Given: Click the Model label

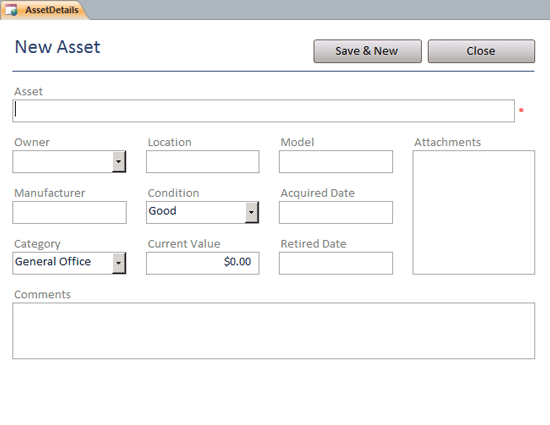Looking at the screenshot, I should click(297, 142).
